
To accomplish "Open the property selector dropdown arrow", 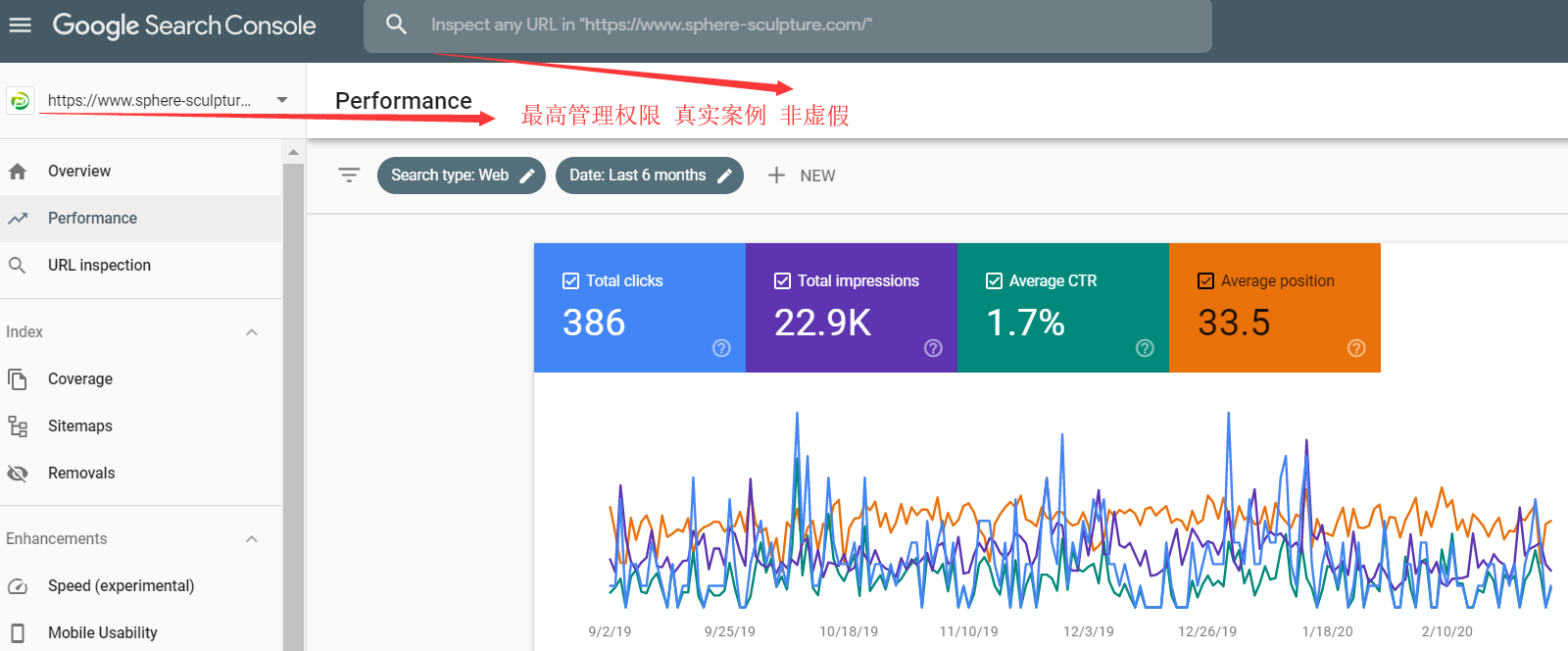I will click(x=282, y=100).
